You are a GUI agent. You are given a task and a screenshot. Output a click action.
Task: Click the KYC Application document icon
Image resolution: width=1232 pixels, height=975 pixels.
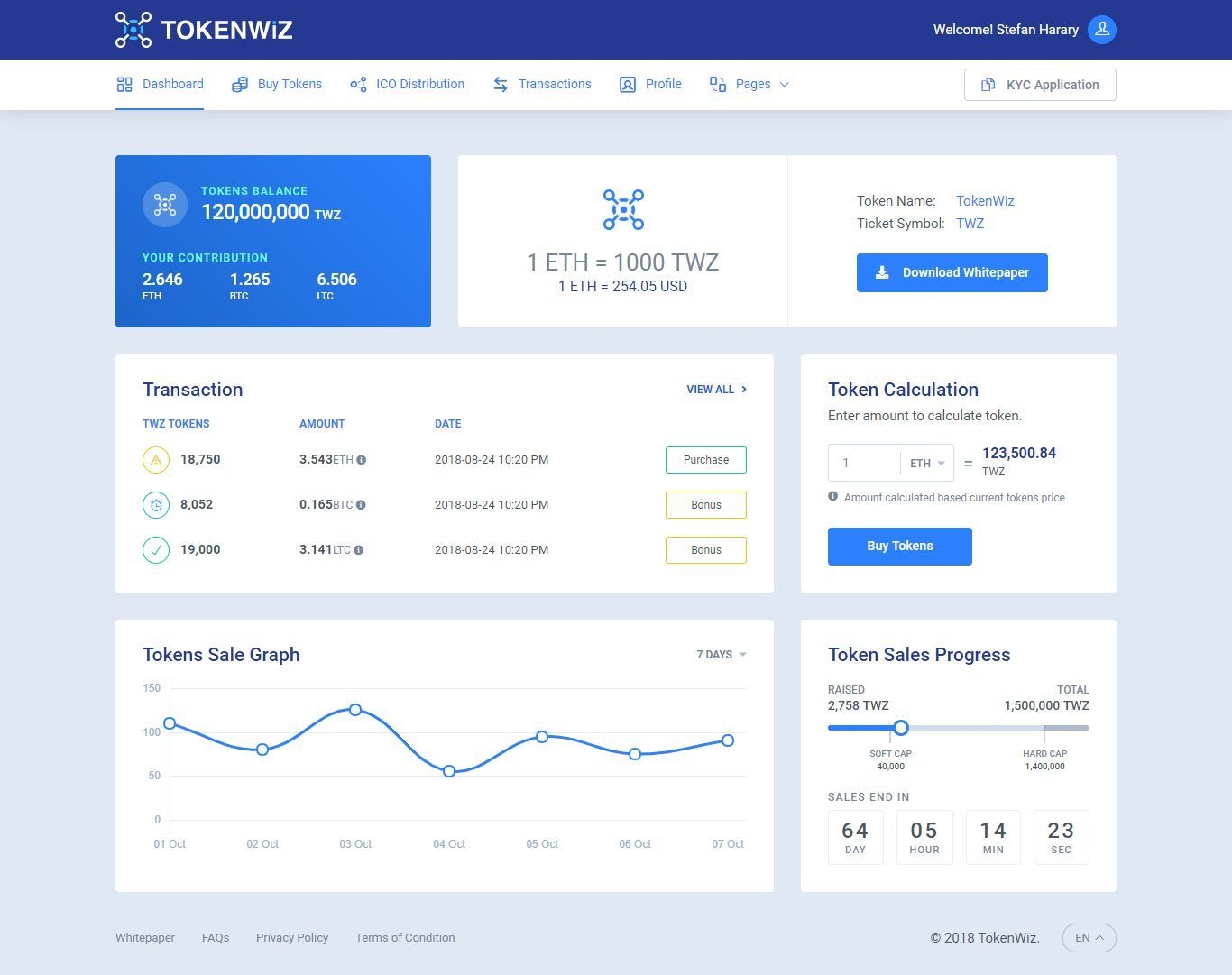point(988,85)
